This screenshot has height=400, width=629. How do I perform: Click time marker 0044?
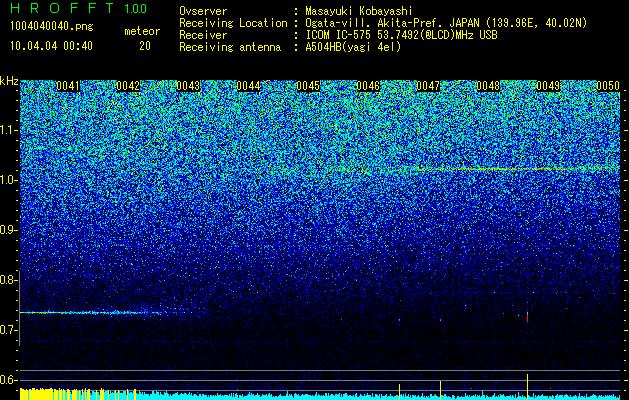(248, 86)
